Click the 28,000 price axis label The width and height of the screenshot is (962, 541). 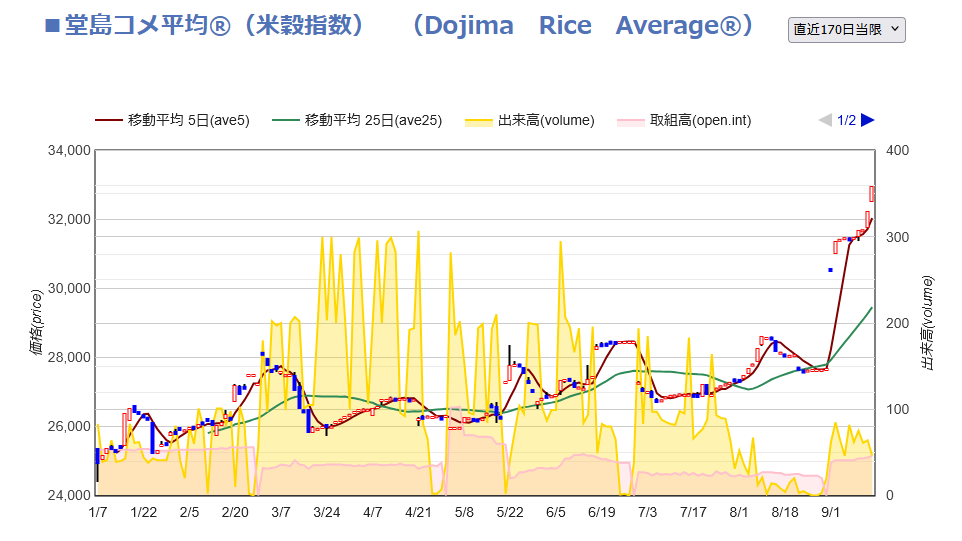(69, 358)
